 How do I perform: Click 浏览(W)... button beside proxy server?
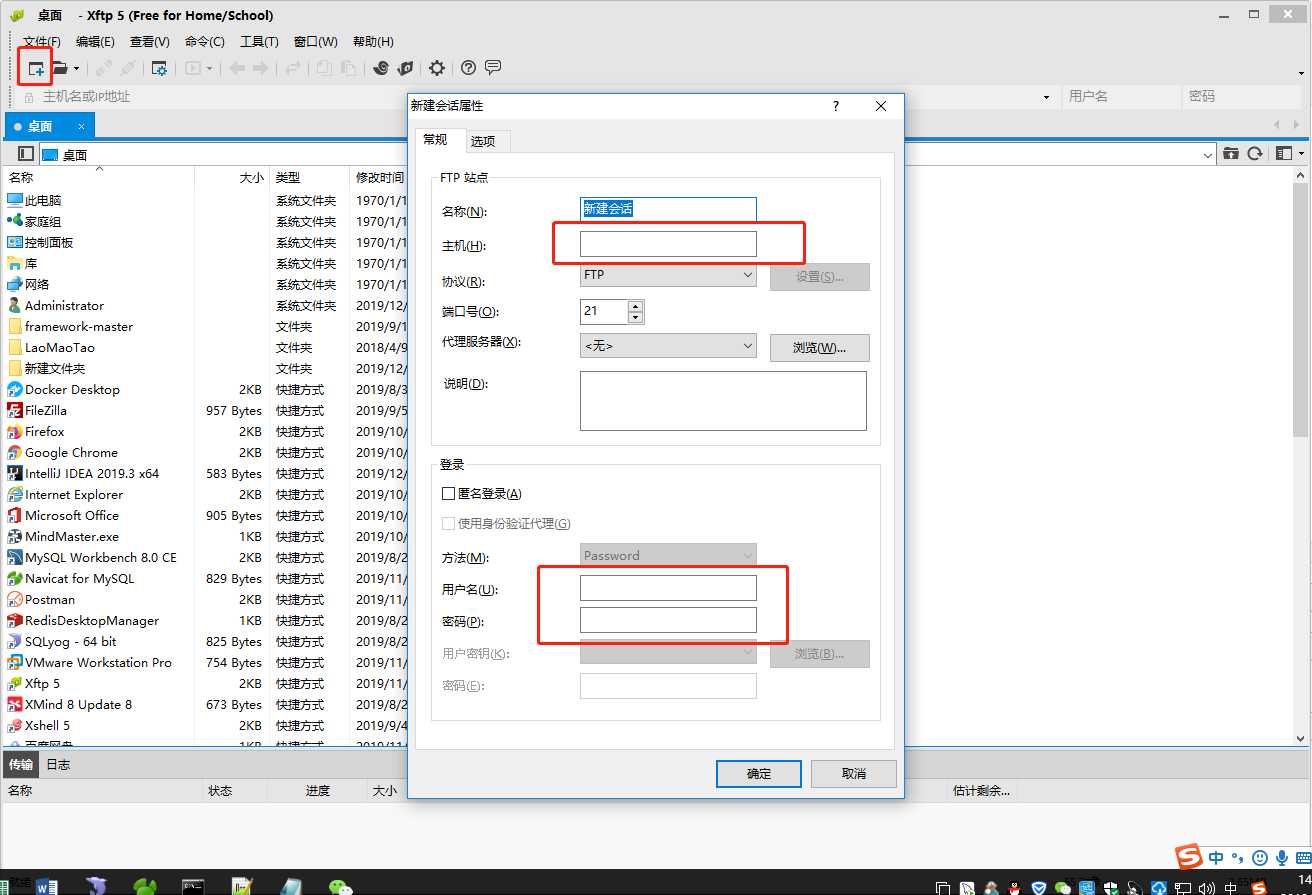pyautogui.click(x=820, y=348)
